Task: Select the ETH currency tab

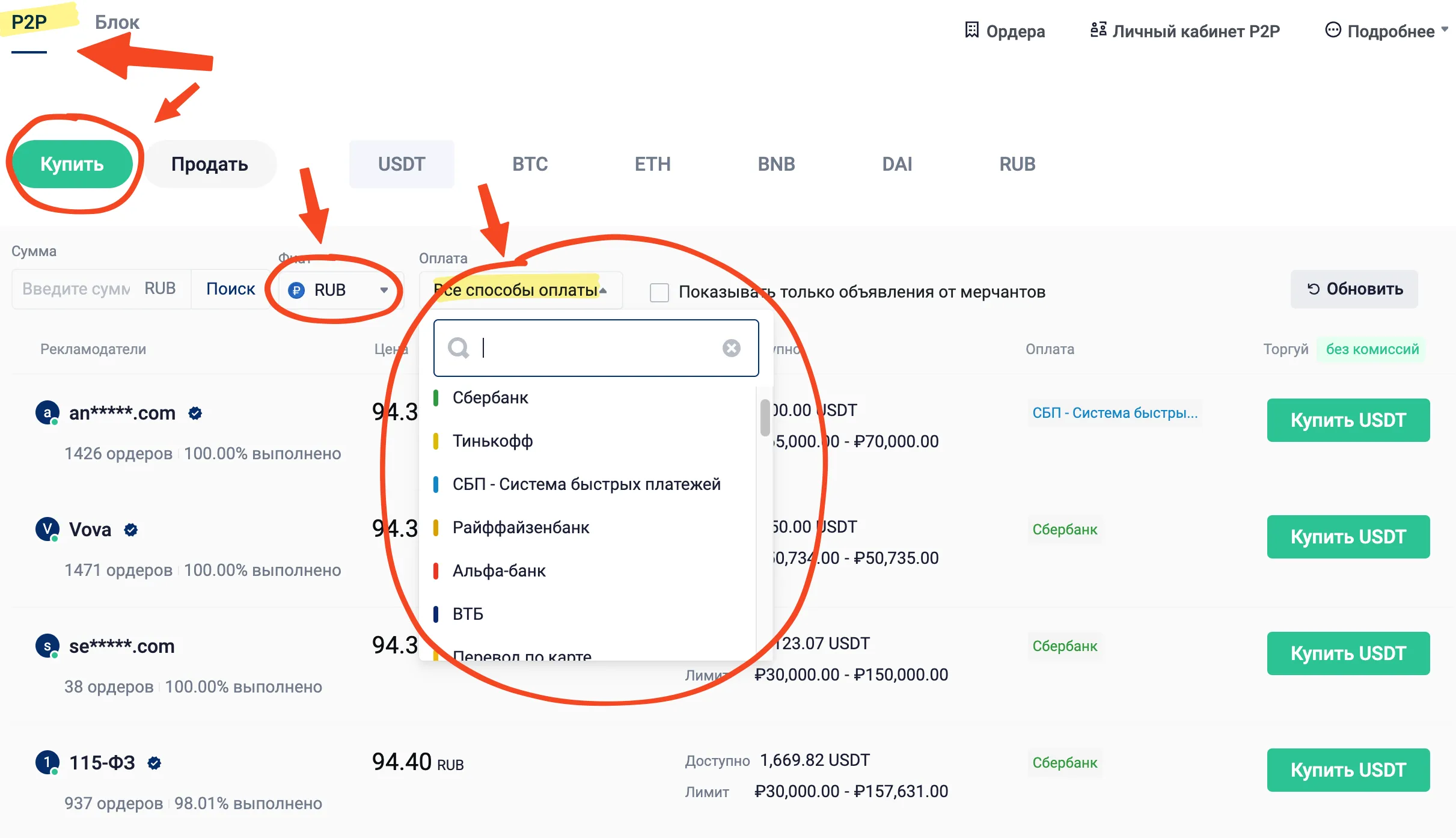Action: coord(652,164)
